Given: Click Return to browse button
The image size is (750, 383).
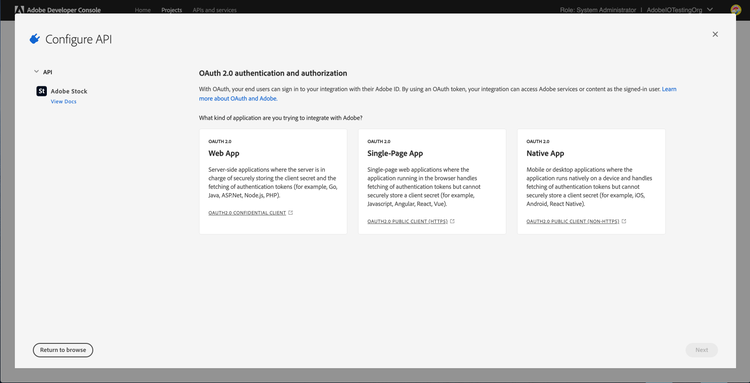Looking at the screenshot, I should tap(63, 350).
